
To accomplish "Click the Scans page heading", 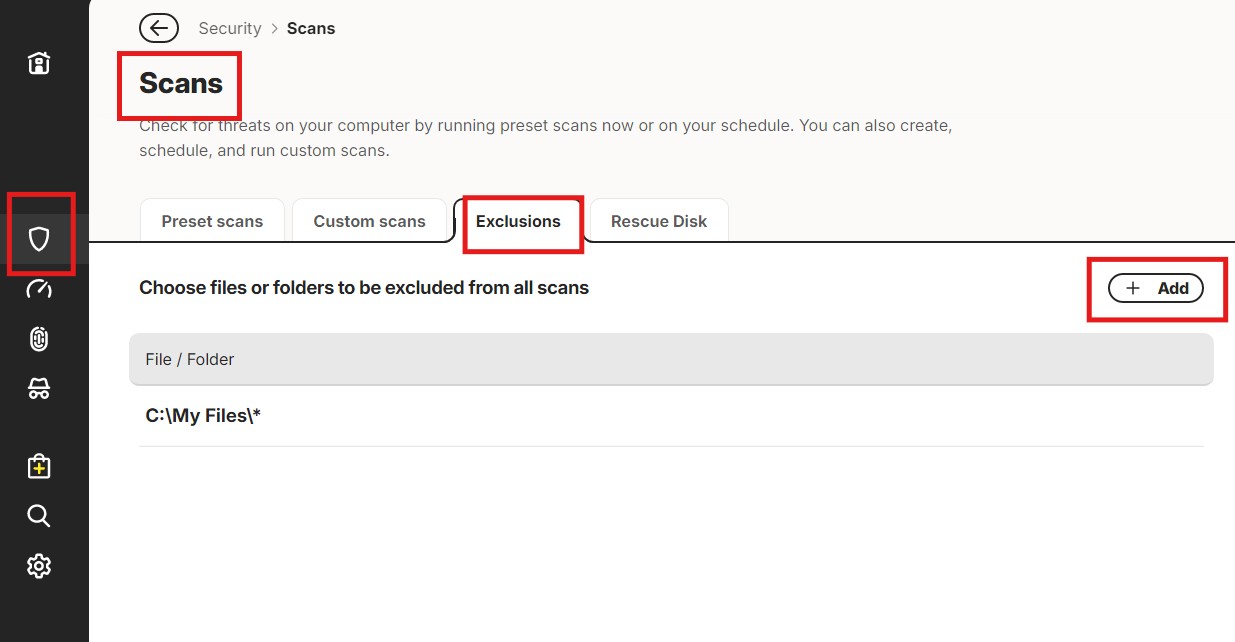I will point(181,83).
